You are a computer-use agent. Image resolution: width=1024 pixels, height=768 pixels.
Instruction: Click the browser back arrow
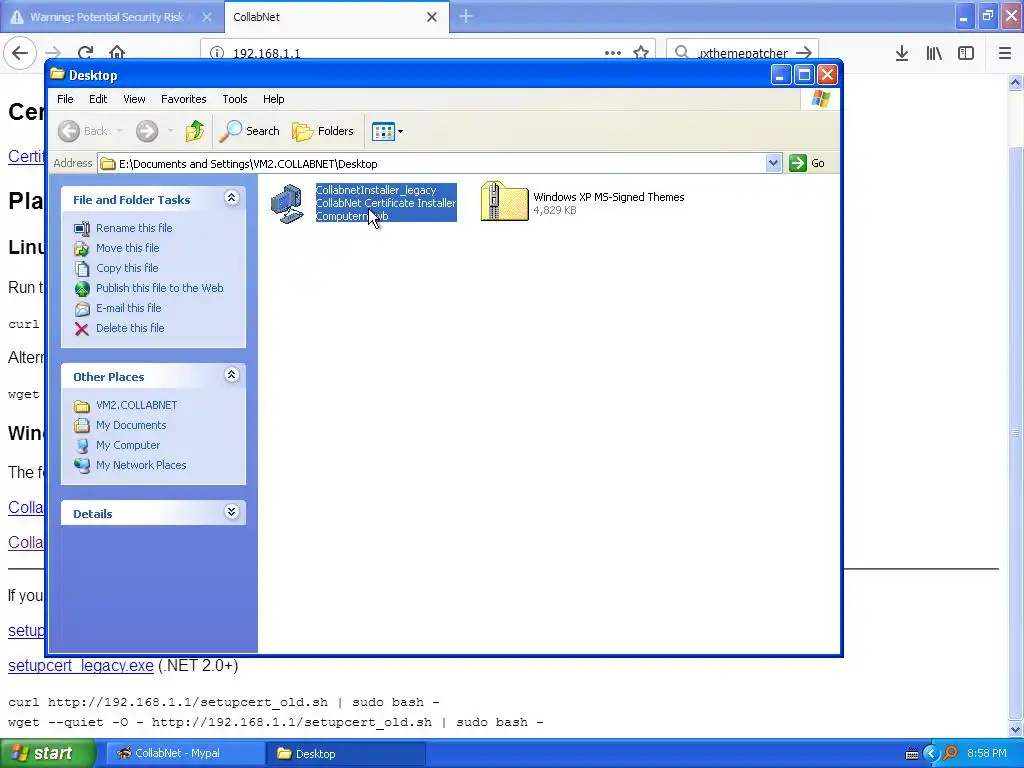(x=20, y=53)
